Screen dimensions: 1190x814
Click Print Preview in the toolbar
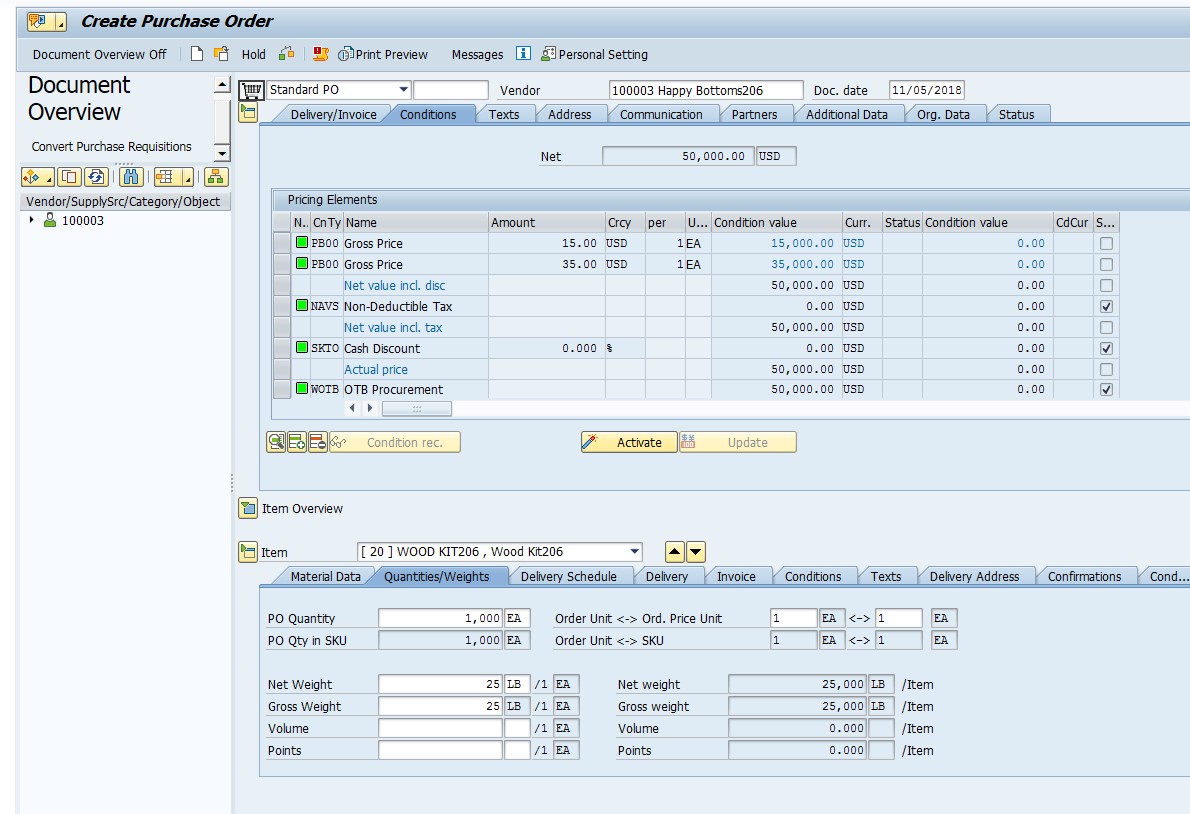tap(384, 54)
